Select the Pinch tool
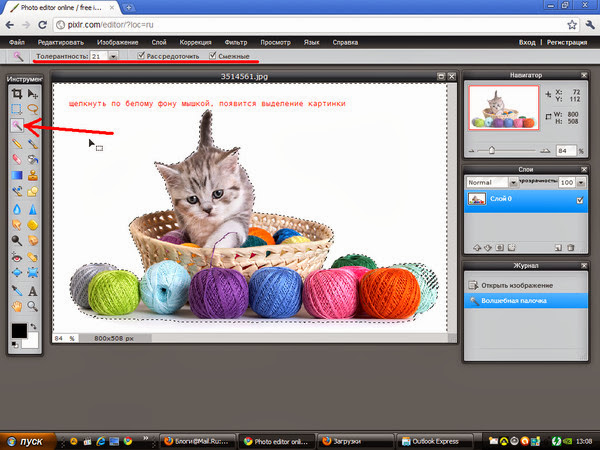 click(33, 272)
